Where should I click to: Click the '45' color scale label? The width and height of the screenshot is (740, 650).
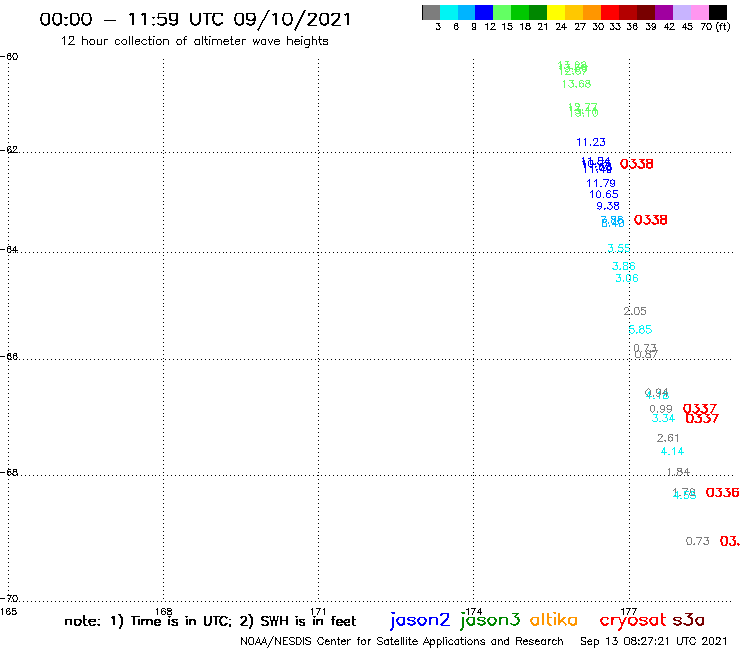[687, 26]
